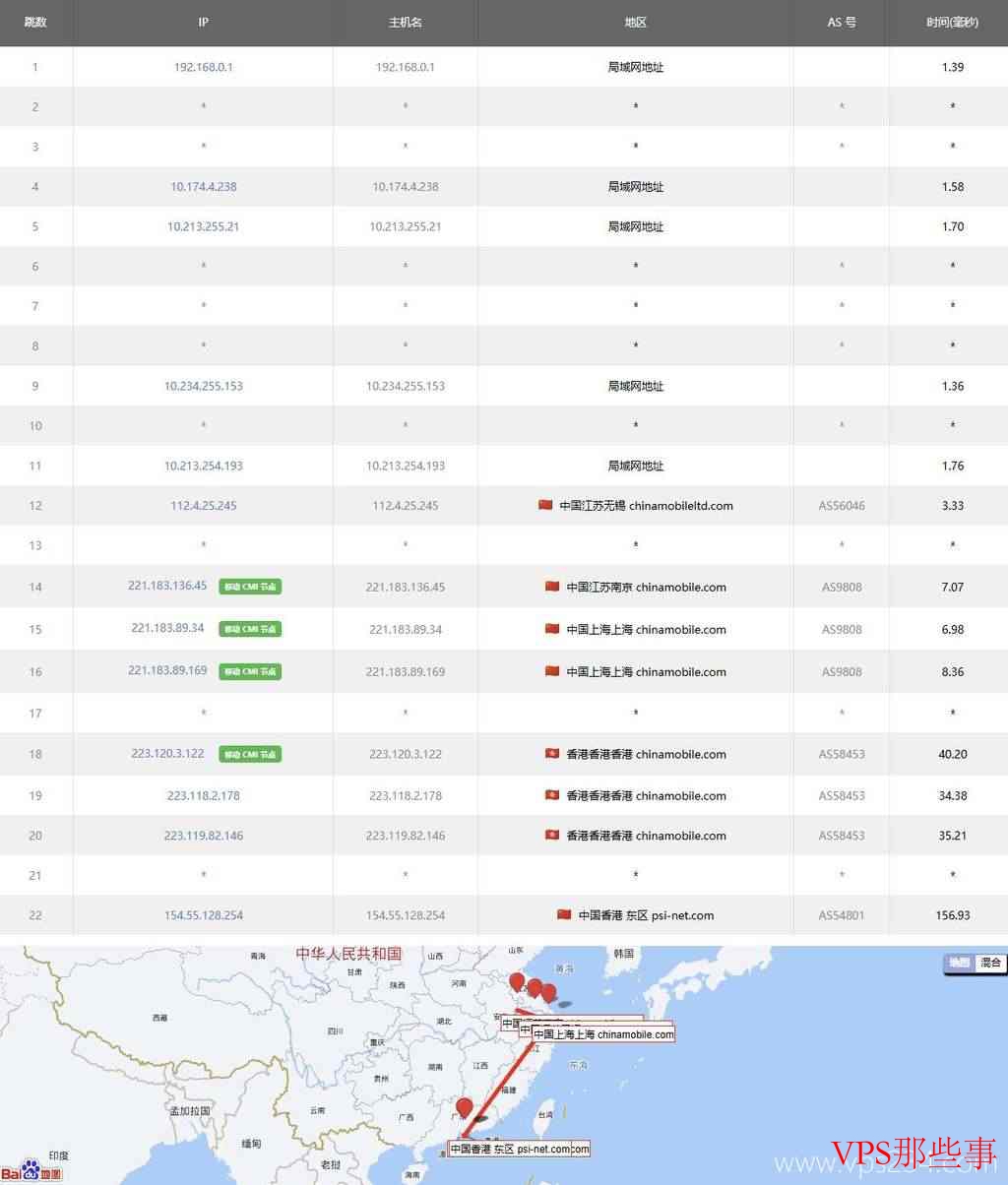Click the Hong Kong flag in the 223.118.2.178 row
1008x1185 pixels.
click(552, 795)
